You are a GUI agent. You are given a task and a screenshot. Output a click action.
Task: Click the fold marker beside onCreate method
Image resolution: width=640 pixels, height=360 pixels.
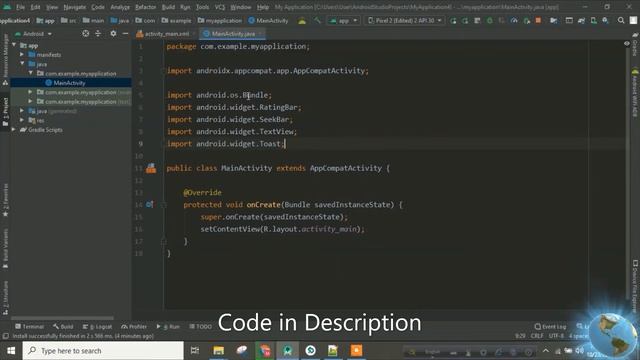(164, 204)
